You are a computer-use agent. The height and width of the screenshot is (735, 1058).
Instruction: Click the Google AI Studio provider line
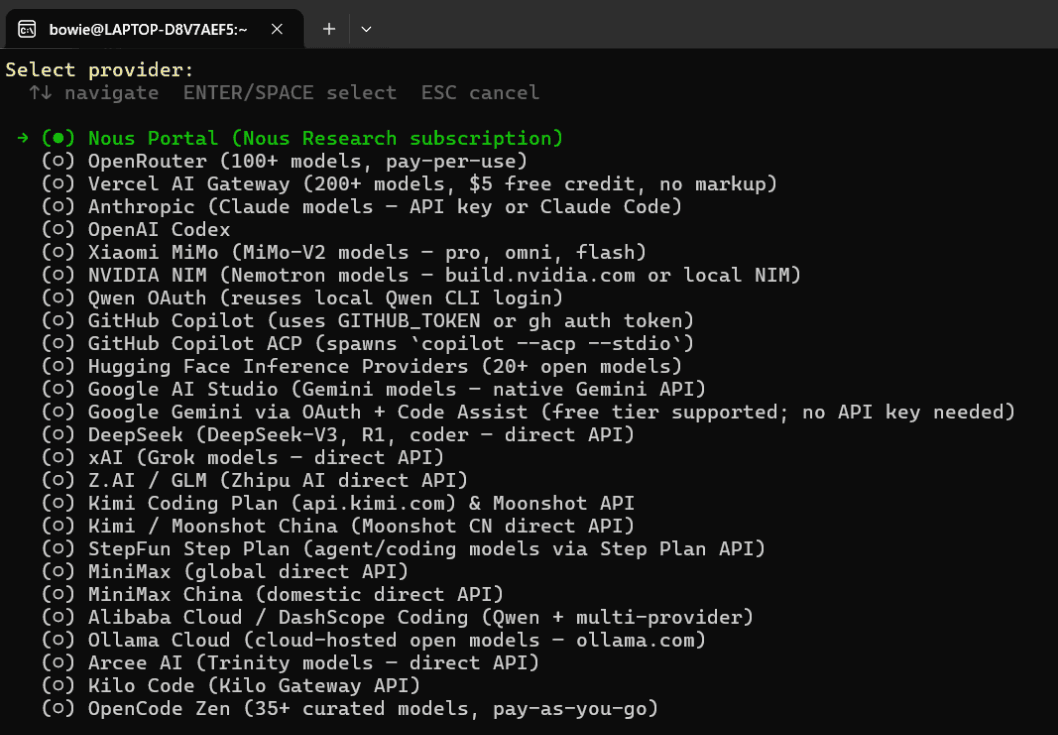(x=397, y=389)
